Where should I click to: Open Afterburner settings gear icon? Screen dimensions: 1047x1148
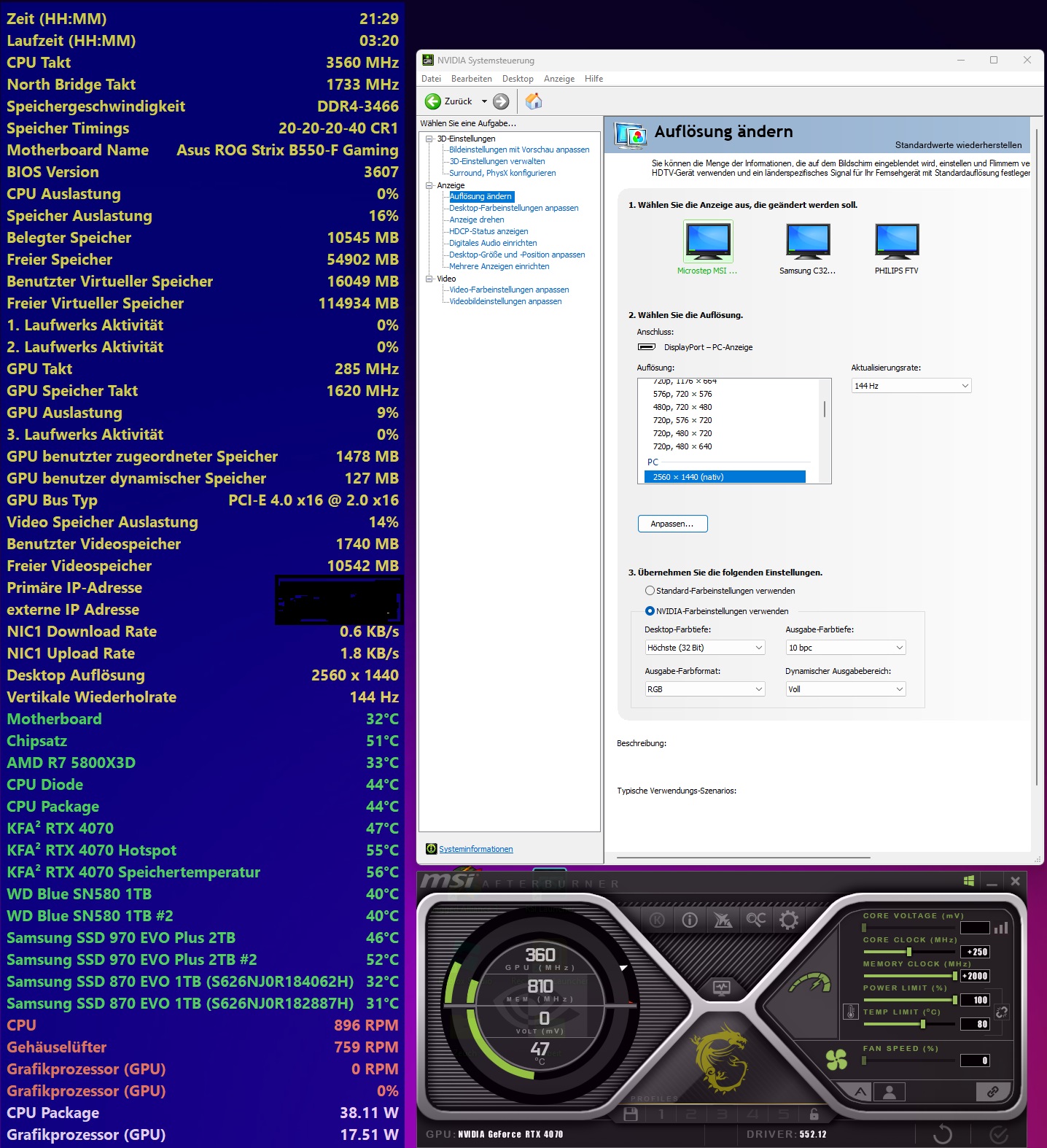pyautogui.click(x=789, y=920)
